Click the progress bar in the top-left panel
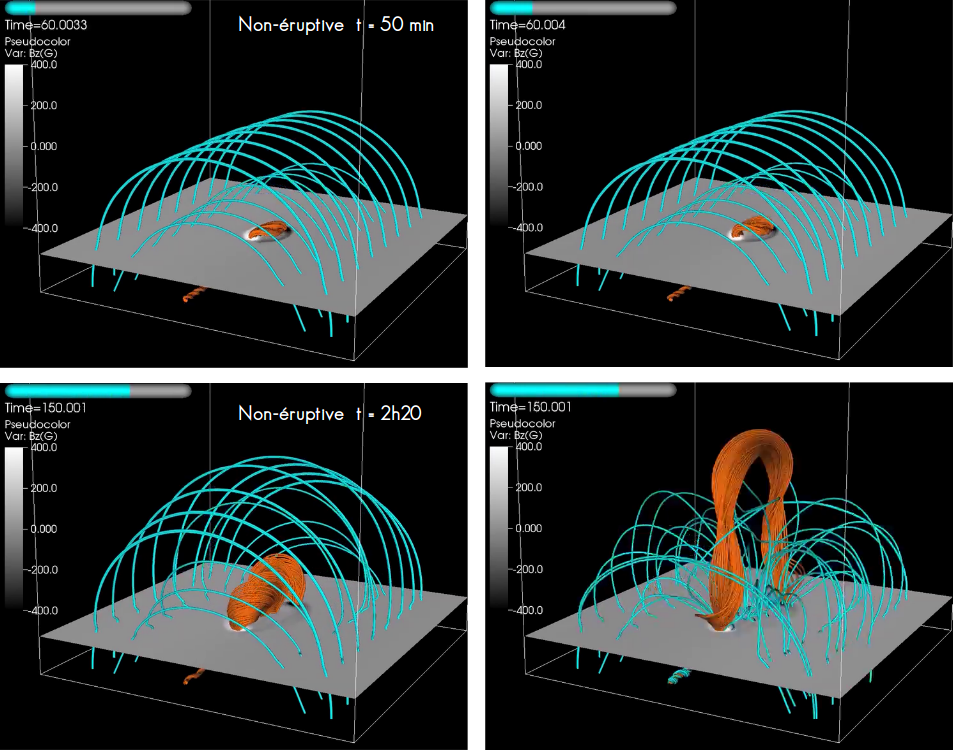The width and height of the screenshot is (953, 751). tap(97, 8)
